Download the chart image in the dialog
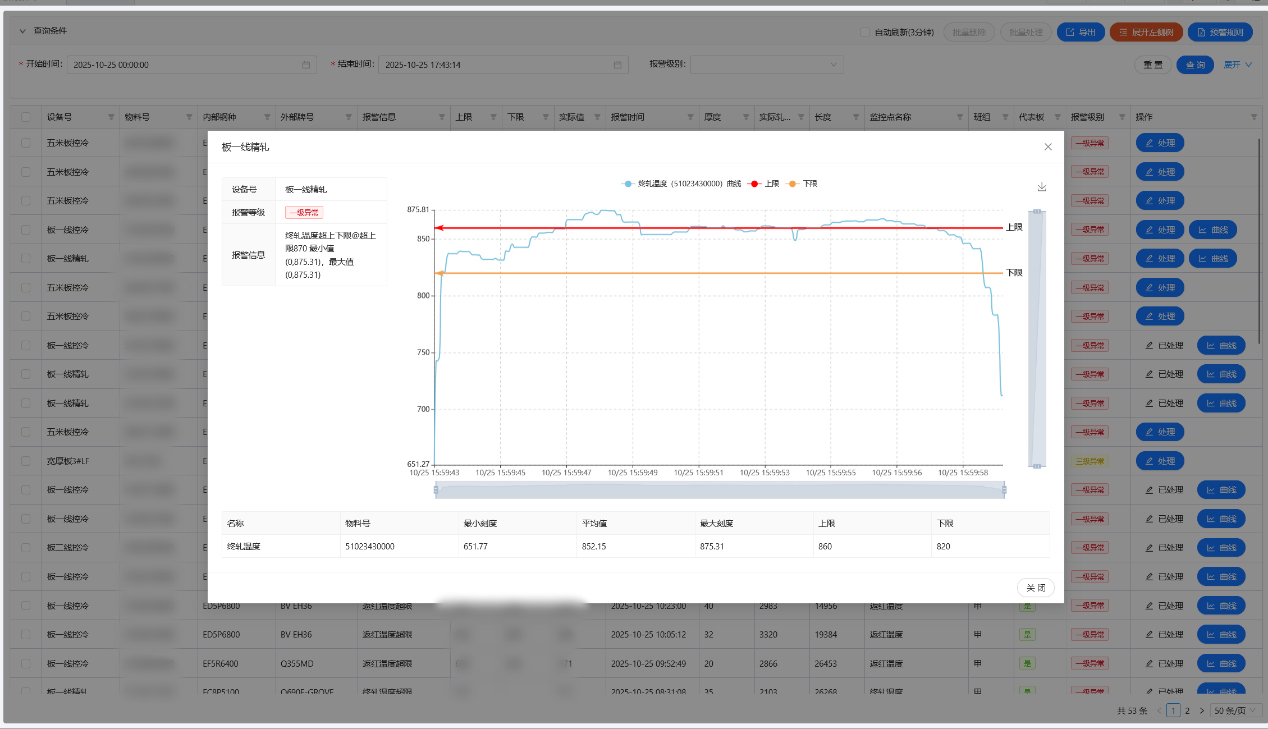This screenshot has width=1268, height=729. 1041,187
